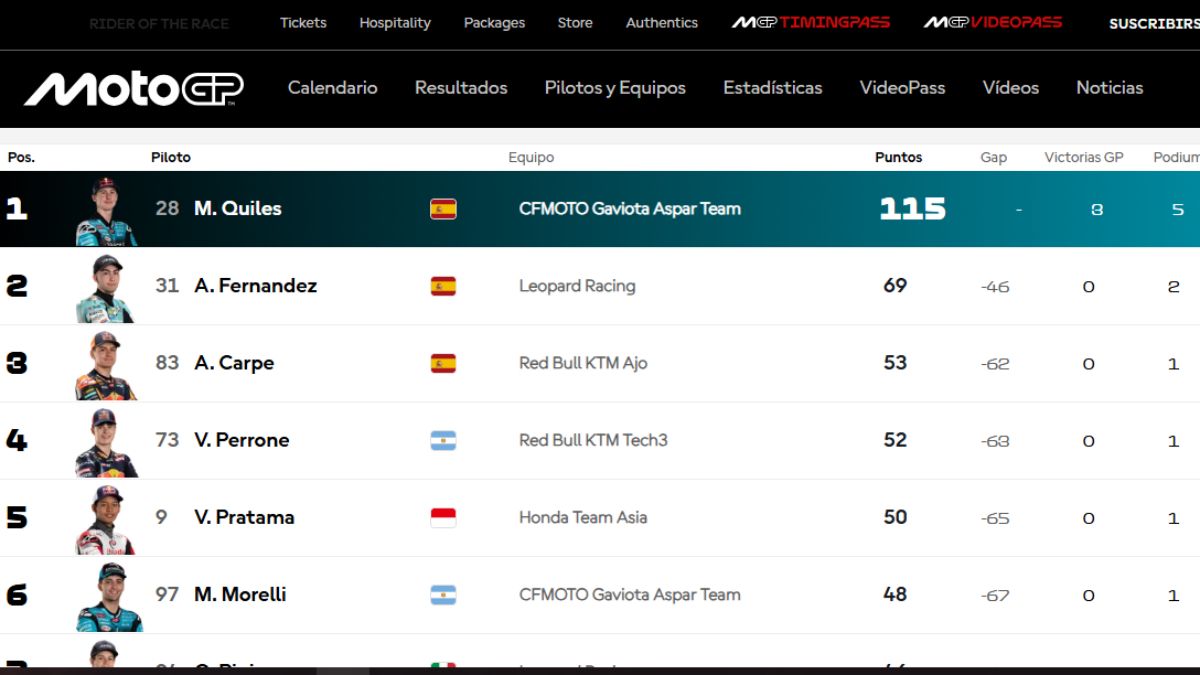Screen dimensions: 1200x675
Task: Open the Resultados menu
Action: [461, 88]
